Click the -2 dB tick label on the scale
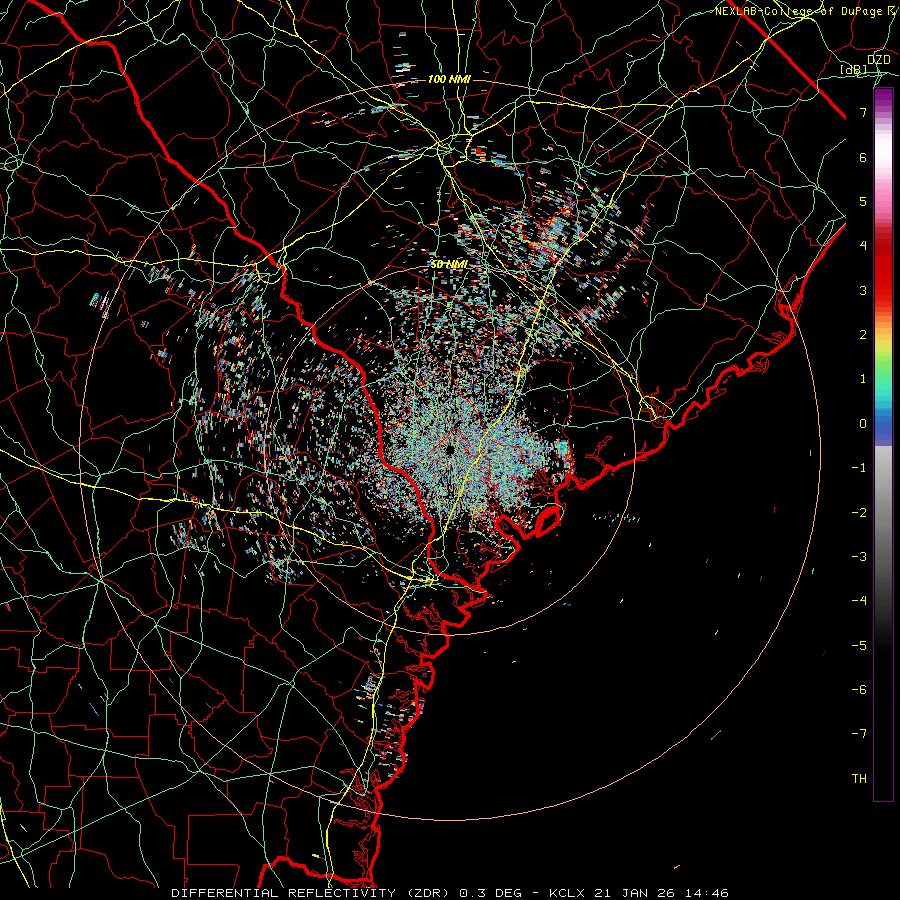The width and height of the screenshot is (900, 900). 859,512
